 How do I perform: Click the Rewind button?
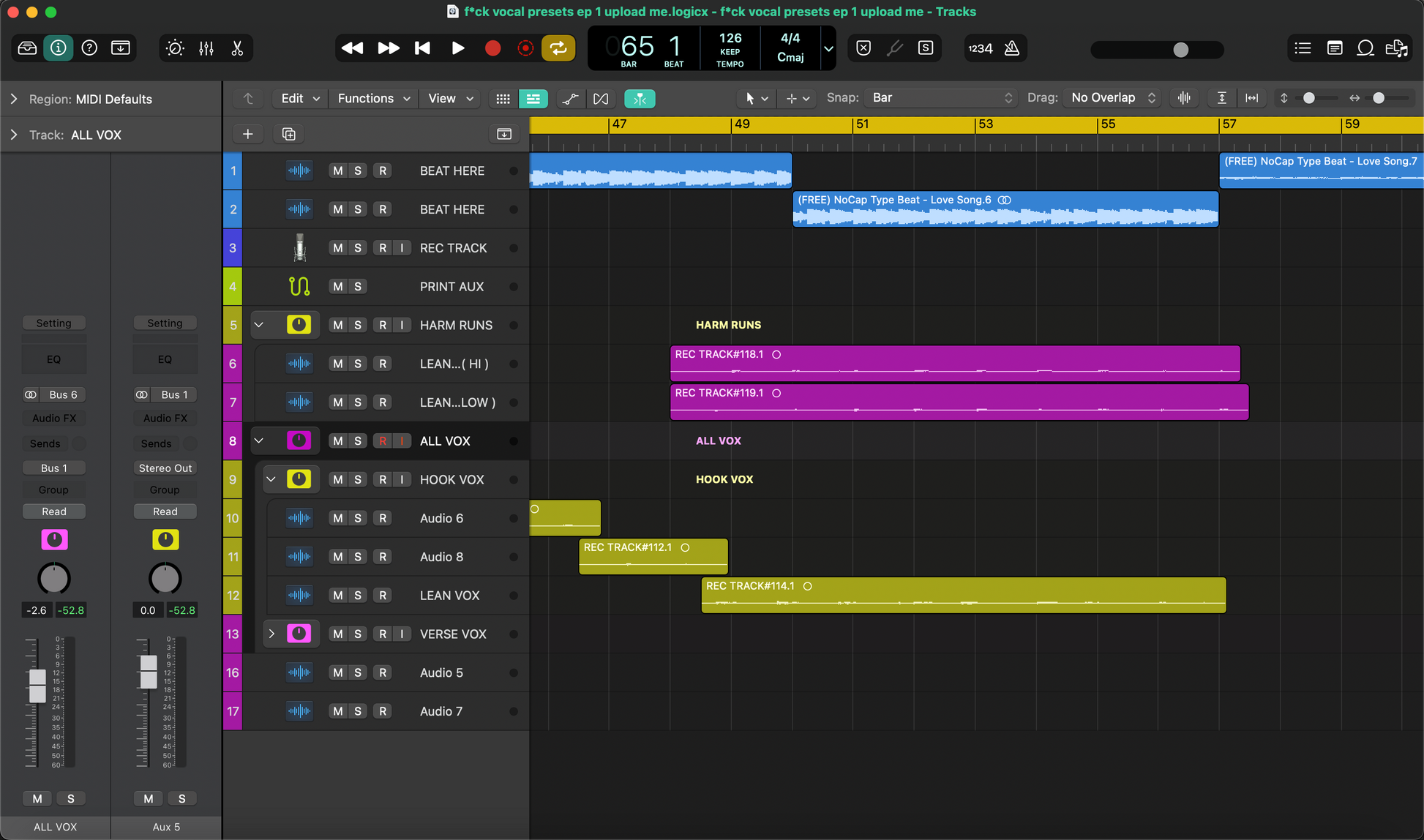pos(352,48)
